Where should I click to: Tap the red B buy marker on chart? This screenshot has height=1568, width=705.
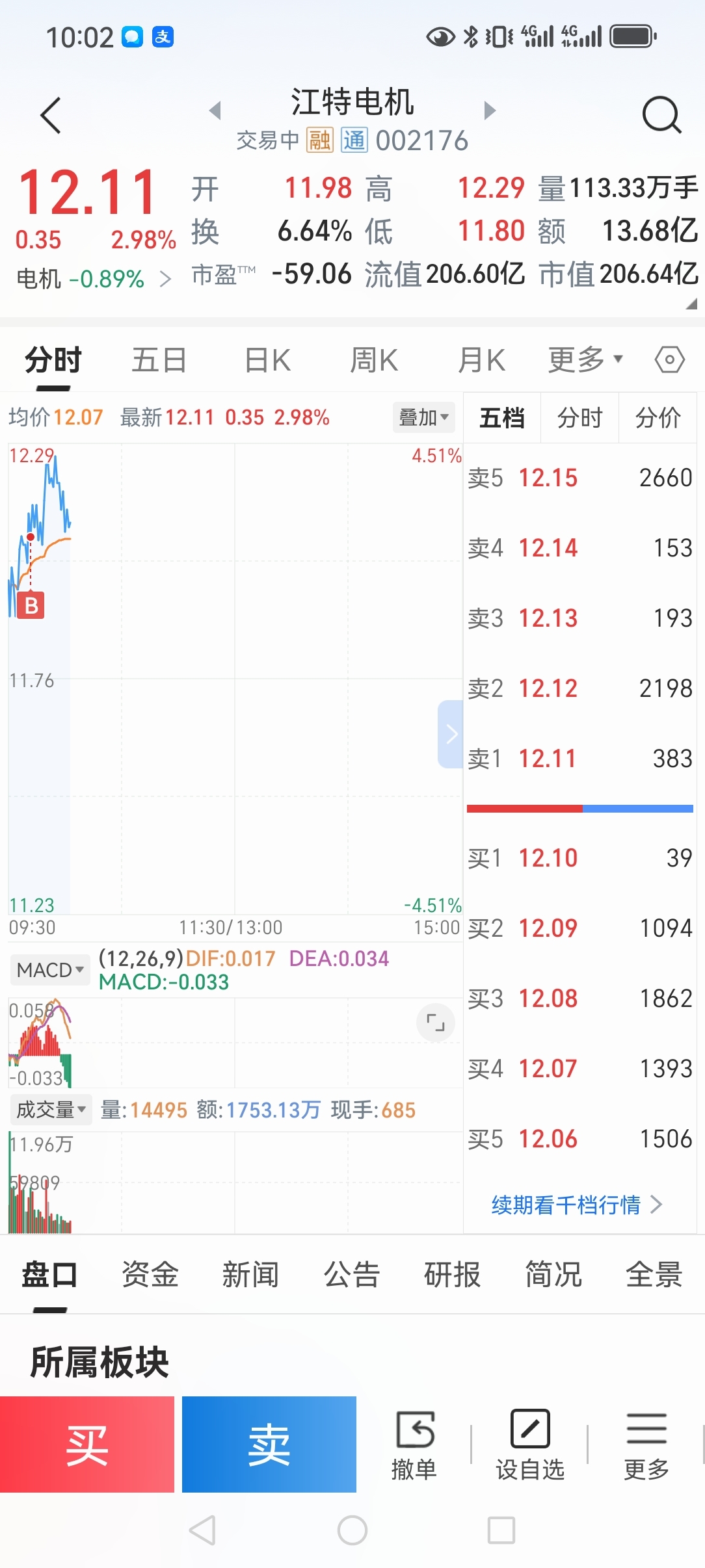click(31, 605)
